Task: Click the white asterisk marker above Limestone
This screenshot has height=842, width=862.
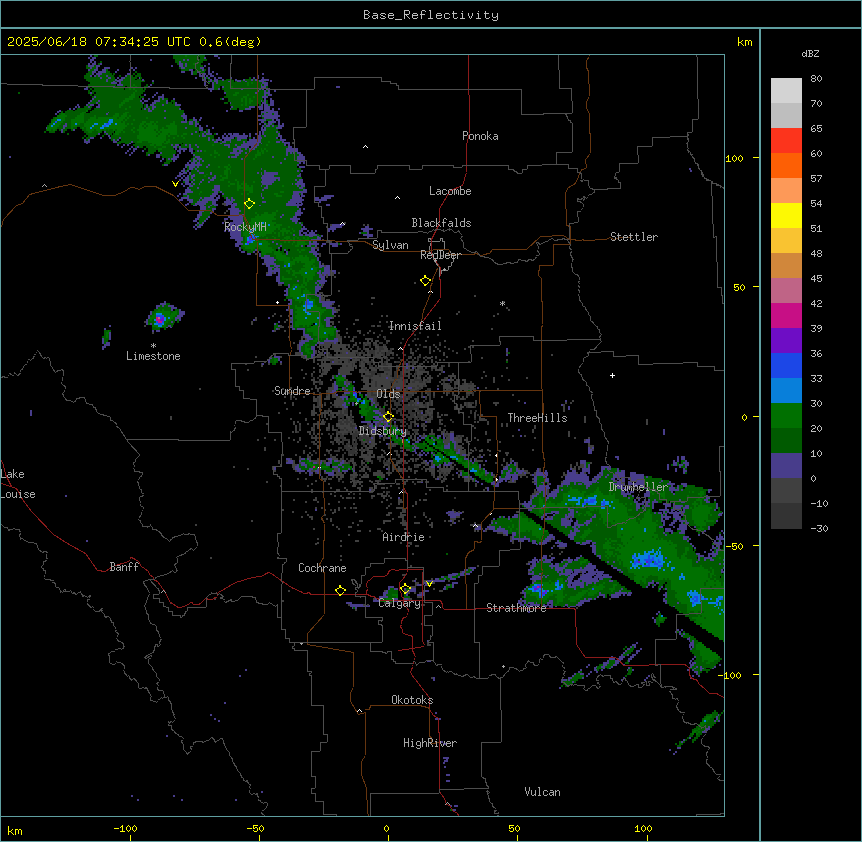Action: pyautogui.click(x=153, y=345)
